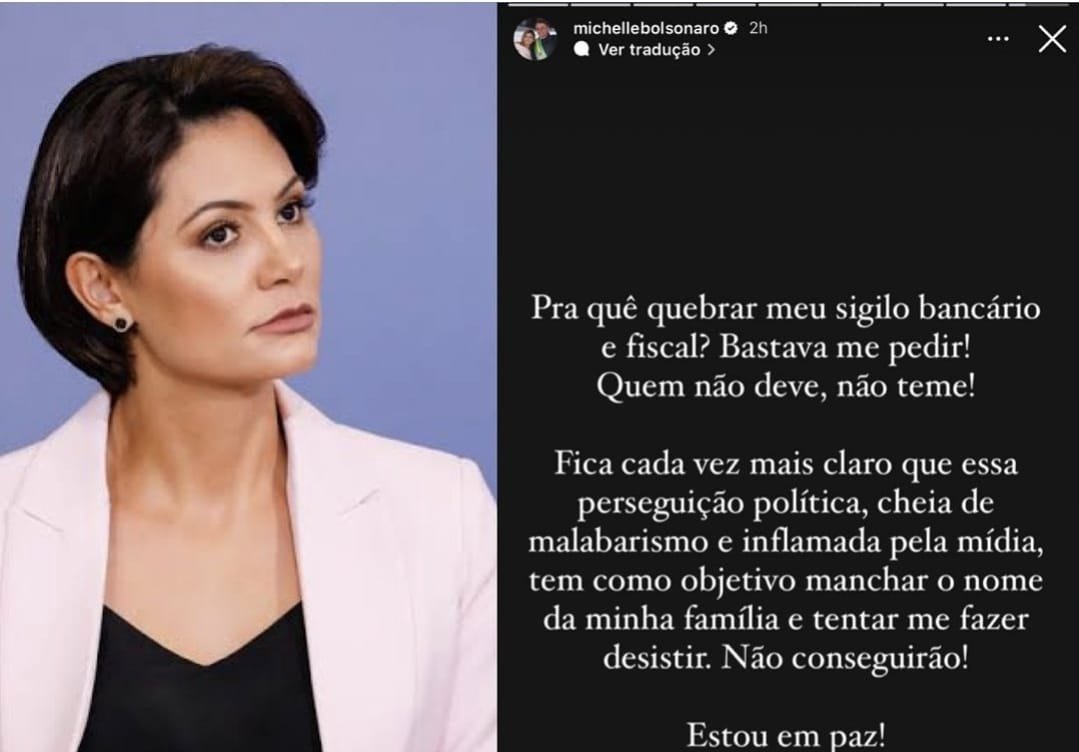This screenshot has width=1079, height=752.
Task: Select the third story progress segment
Action: (x=663, y=5)
